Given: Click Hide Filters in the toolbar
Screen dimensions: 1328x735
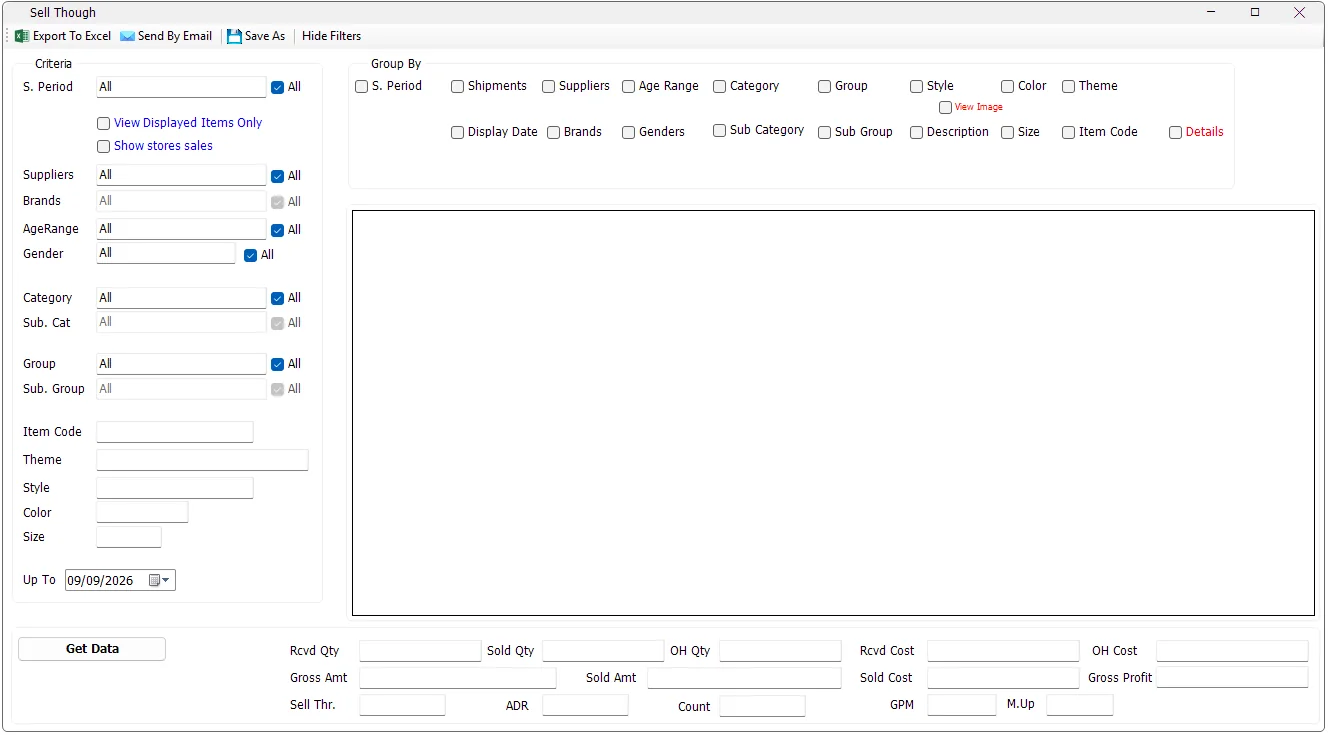Looking at the screenshot, I should pyautogui.click(x=331, y=36).
